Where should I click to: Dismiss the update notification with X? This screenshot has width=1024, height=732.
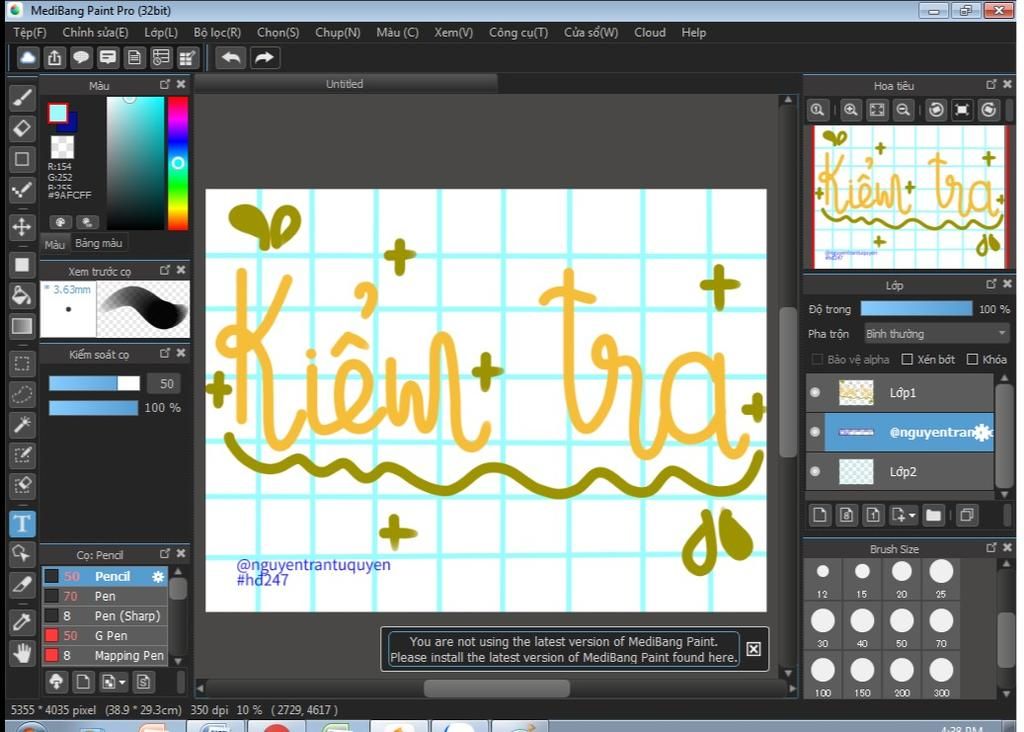(x=754, y=649)
